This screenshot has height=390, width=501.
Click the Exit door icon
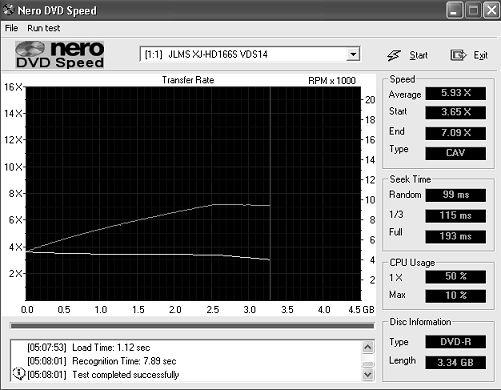[458, 55]
